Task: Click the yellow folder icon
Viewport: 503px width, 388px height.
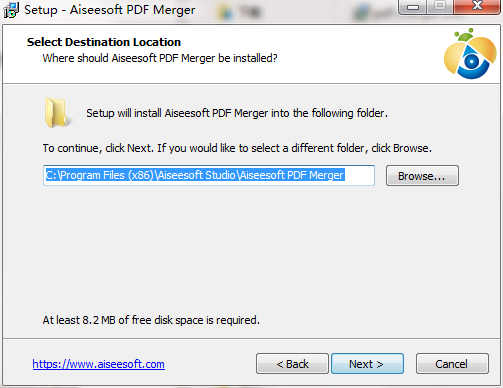Action: (x=57, y=113)
